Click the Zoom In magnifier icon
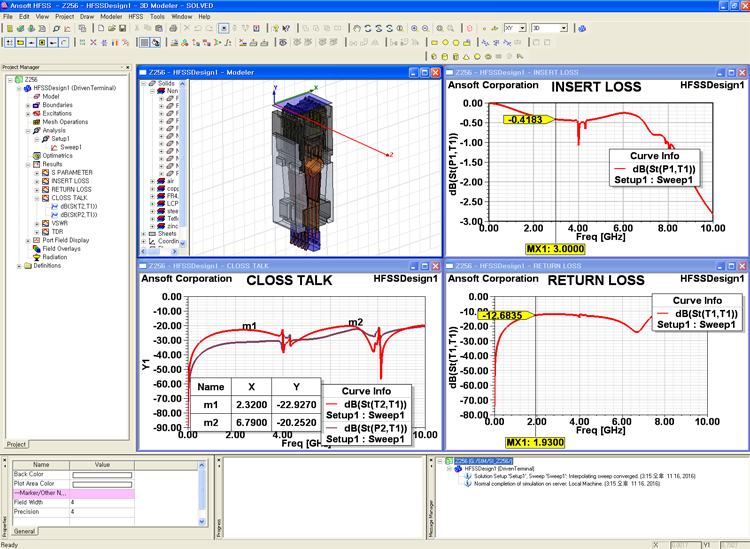The width and height of the screenshot is (750, 549). click(414, 29)
